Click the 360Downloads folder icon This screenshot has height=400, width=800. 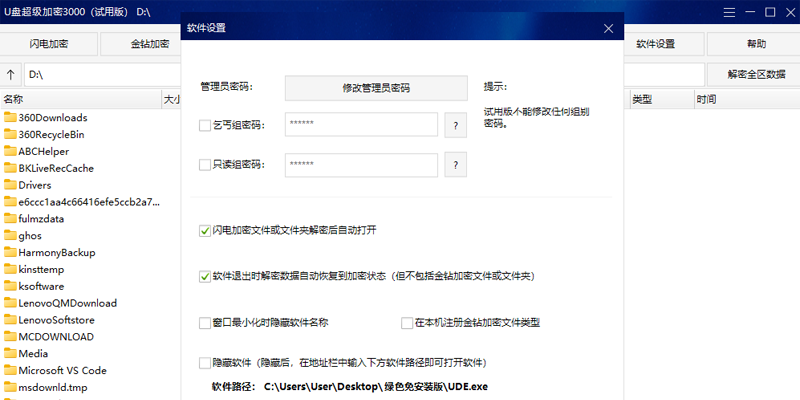pos(10,117)
